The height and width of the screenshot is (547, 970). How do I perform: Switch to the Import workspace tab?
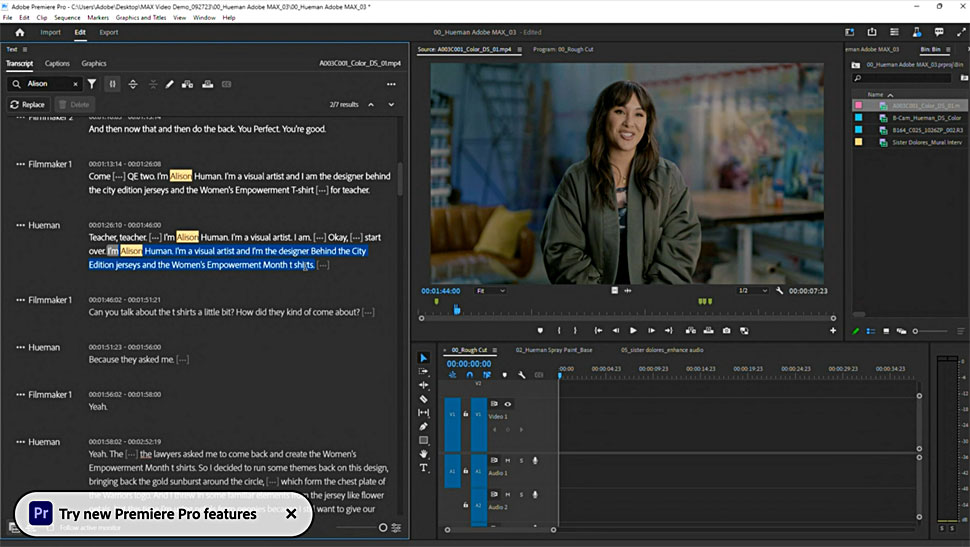(50, 32)
